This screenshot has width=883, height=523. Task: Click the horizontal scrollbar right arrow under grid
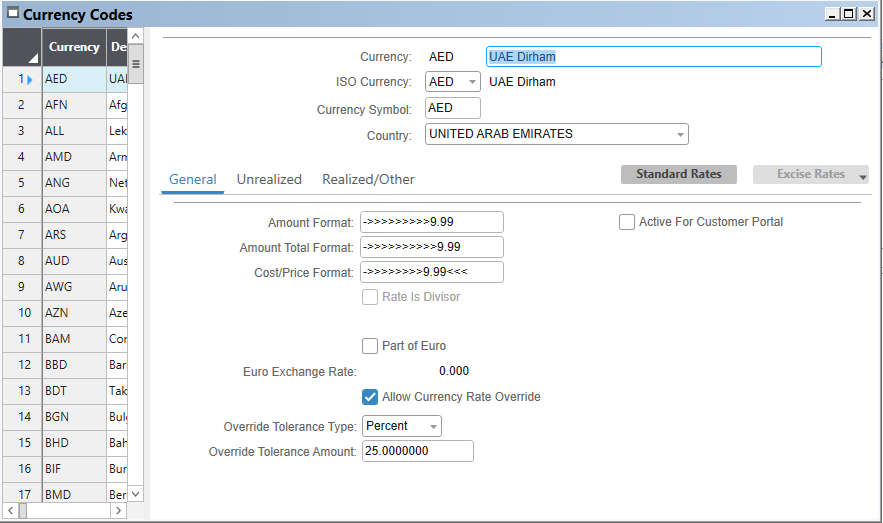coord(119,511)
